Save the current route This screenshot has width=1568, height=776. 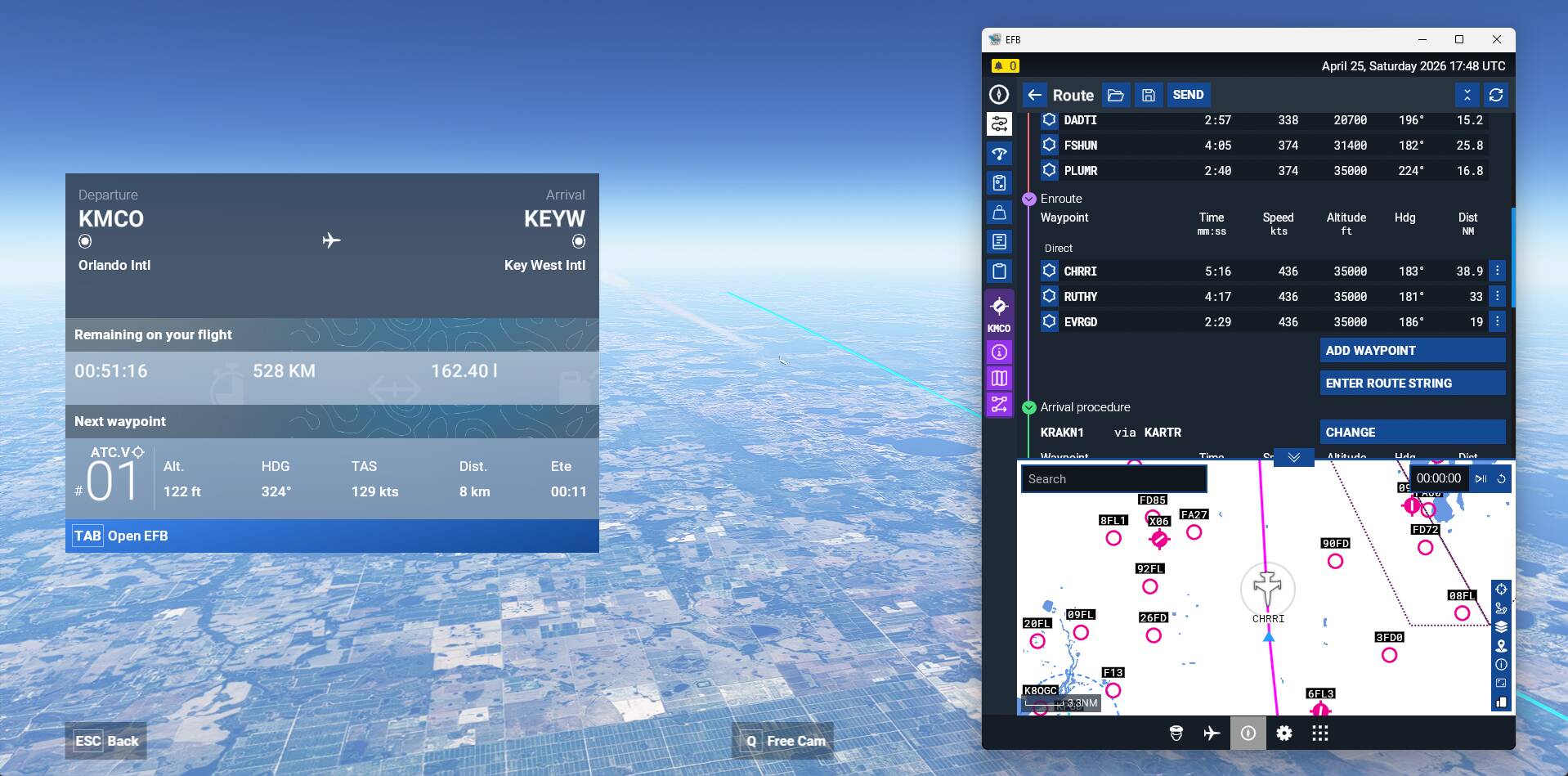pyautogui.click(x=1148, y=95)
